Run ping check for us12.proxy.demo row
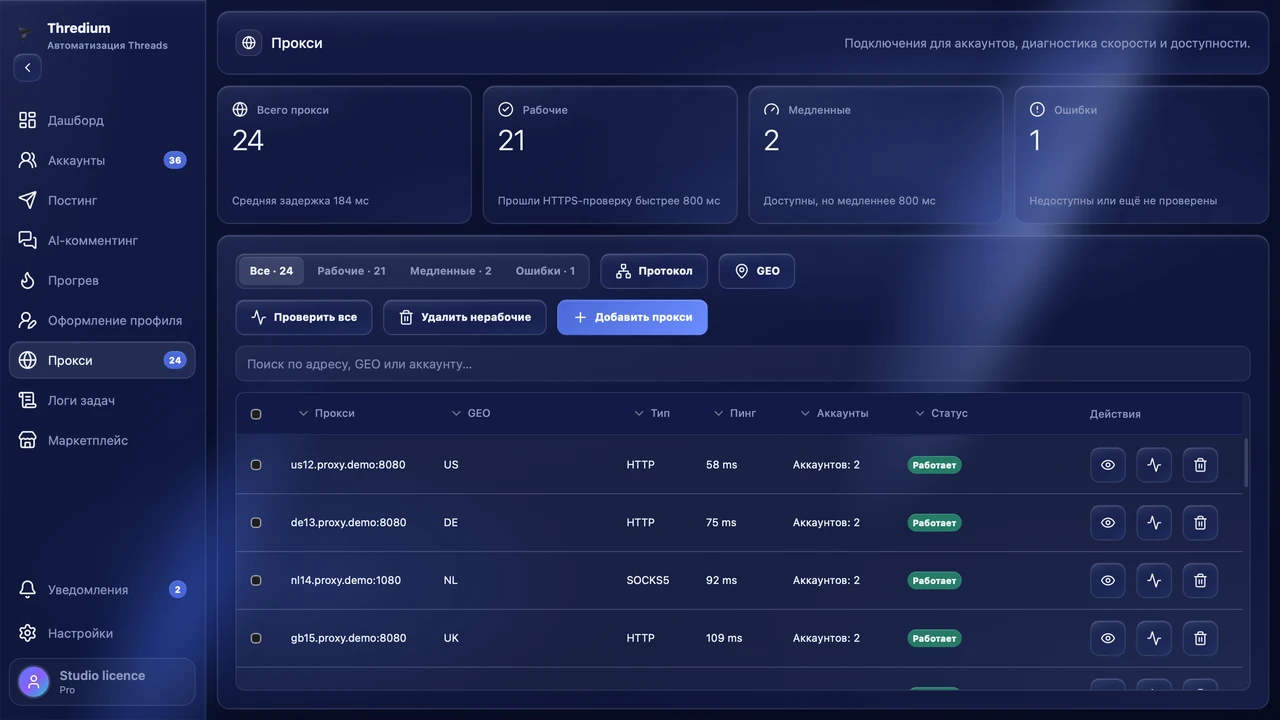Image resolution: width=1280 pixels, height=720 pixels. click(1154, 465)
